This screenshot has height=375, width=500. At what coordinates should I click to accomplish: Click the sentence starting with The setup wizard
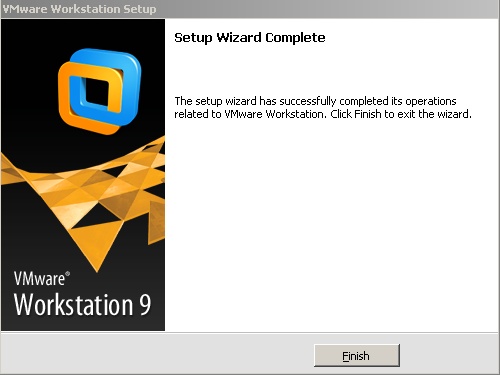[315, 101]
